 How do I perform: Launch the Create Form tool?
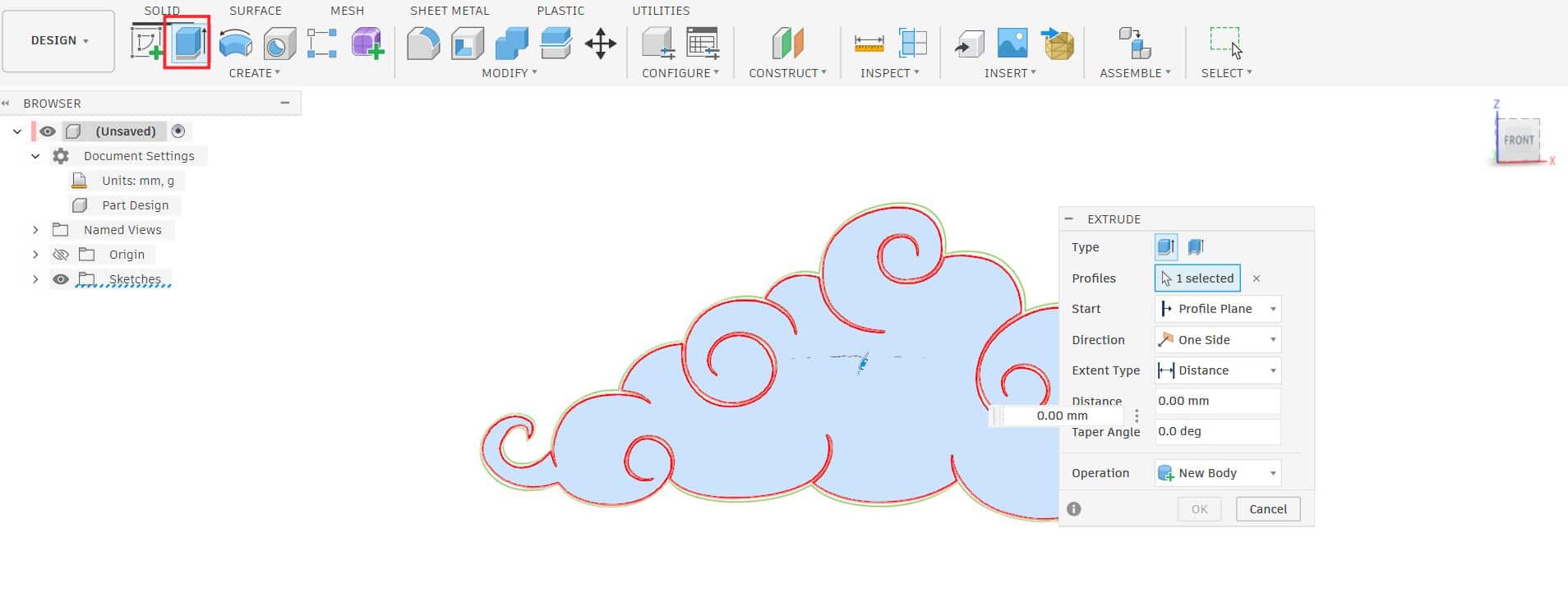(367, 44)
